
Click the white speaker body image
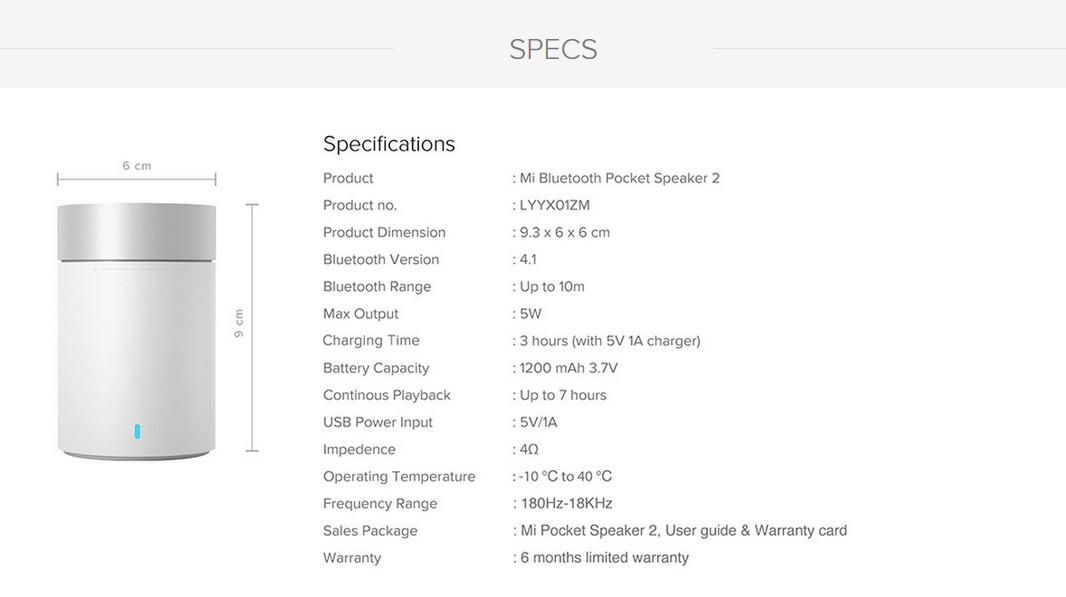tap(136, 350)
